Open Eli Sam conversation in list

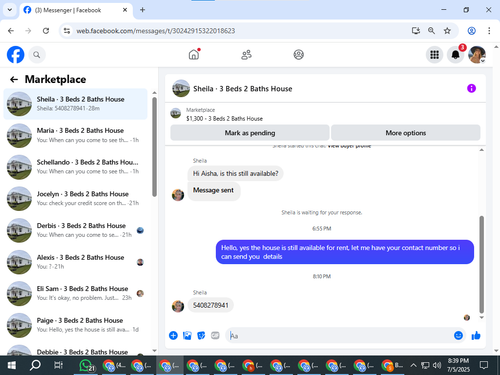click(x=75, y=293)
